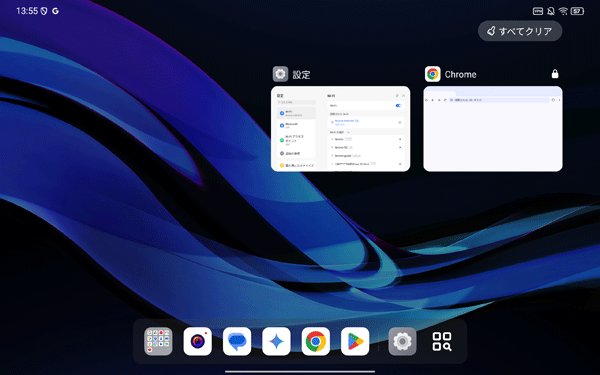
Task: Tap the Wi-Fi status bar icon
Action: click(563, 11)
